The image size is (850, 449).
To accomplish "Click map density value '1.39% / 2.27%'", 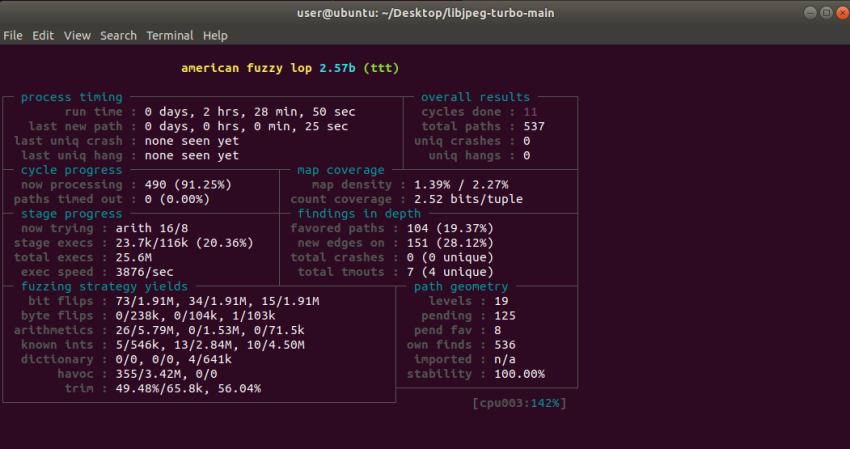I will click(461, 185).
